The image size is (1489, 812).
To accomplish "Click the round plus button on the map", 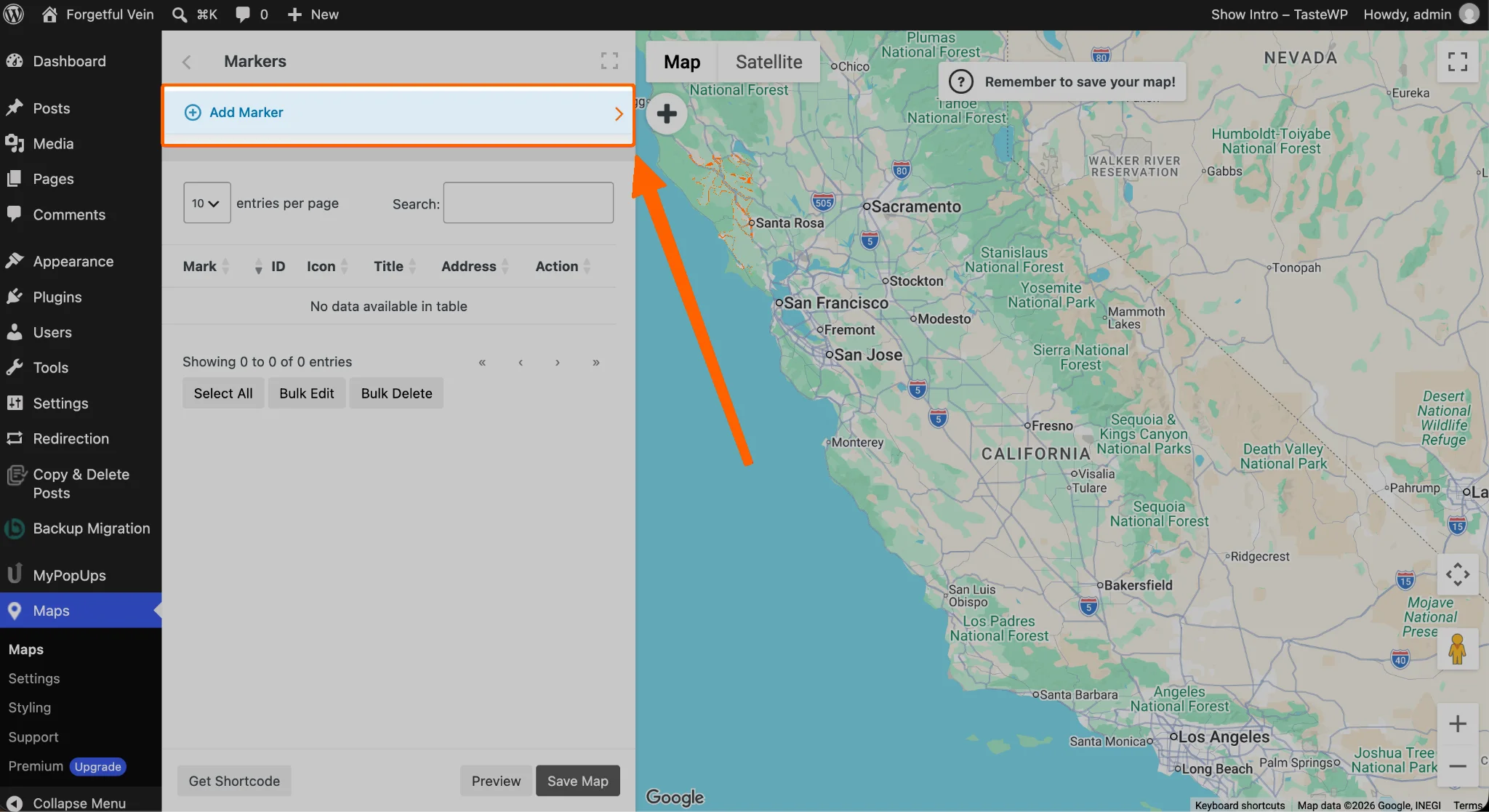I will [x=667, y=113].
